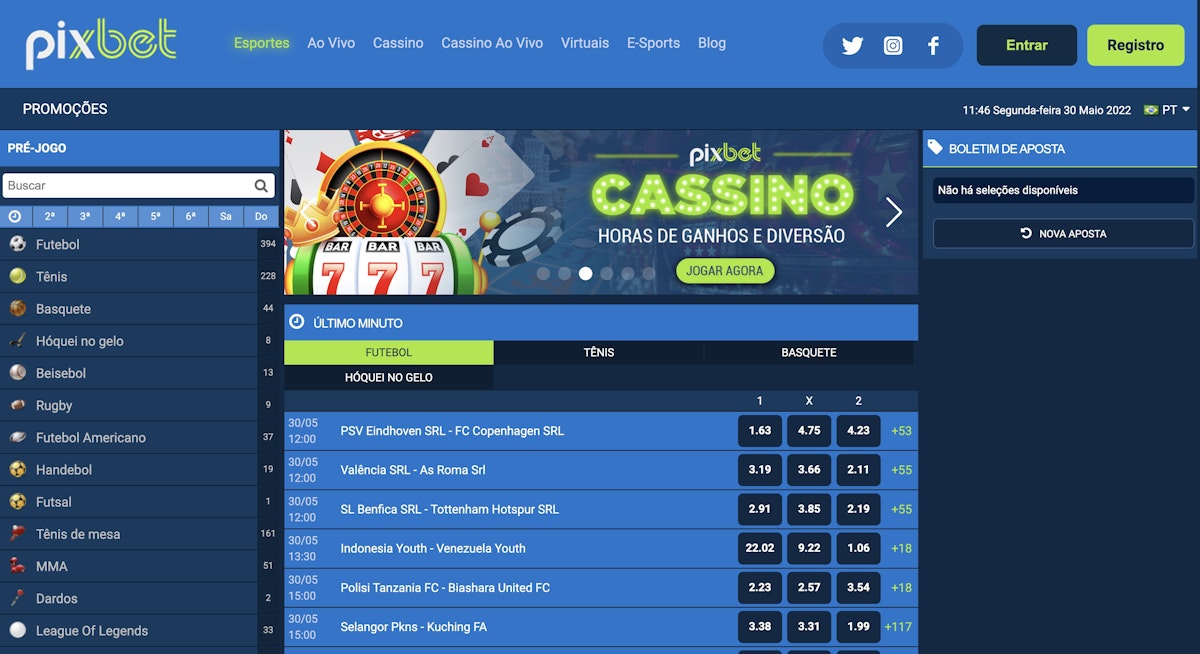Select the first carousel dot indicator
1200x654 pixels.
coord(543,273)
